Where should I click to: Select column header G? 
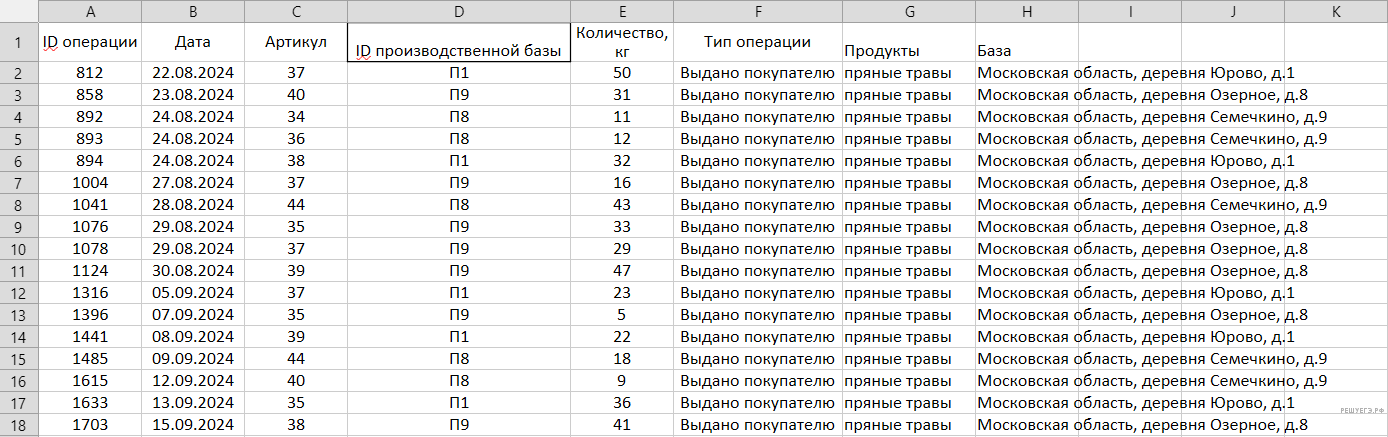point(908,12)
